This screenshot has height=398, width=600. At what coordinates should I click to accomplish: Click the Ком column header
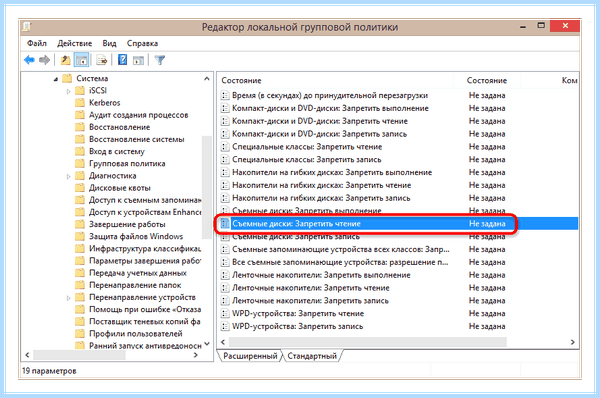tap(569, 80)
